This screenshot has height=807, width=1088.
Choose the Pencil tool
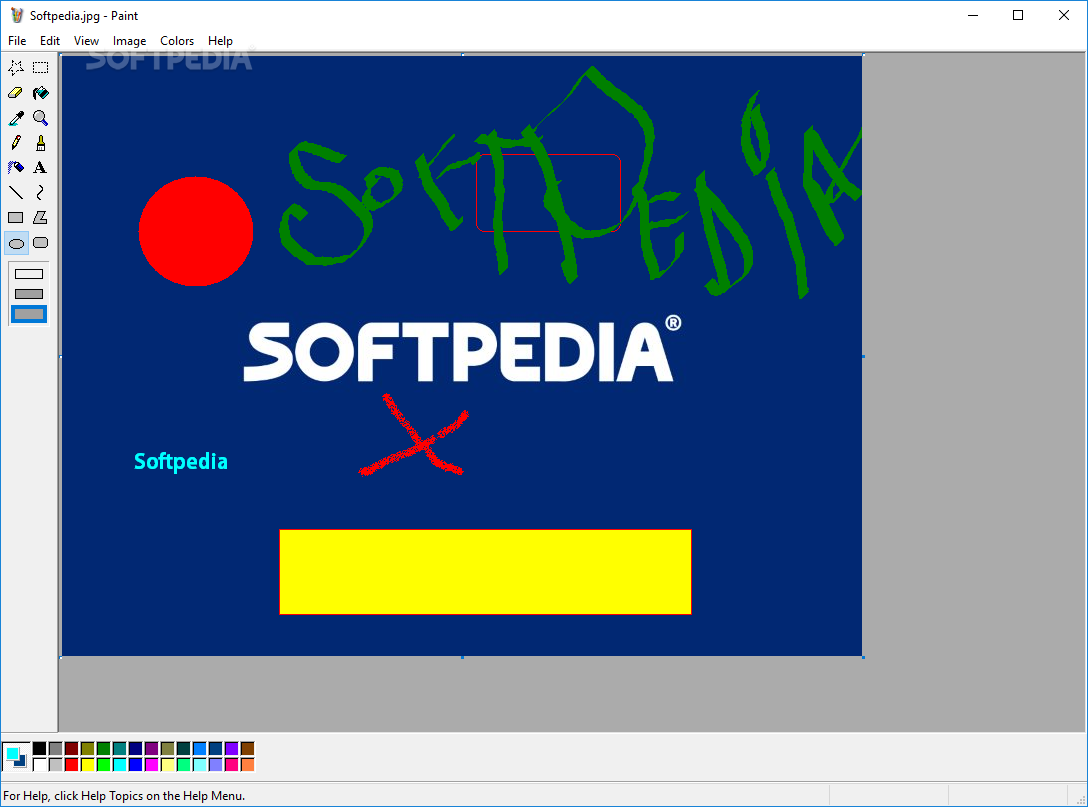16,142
